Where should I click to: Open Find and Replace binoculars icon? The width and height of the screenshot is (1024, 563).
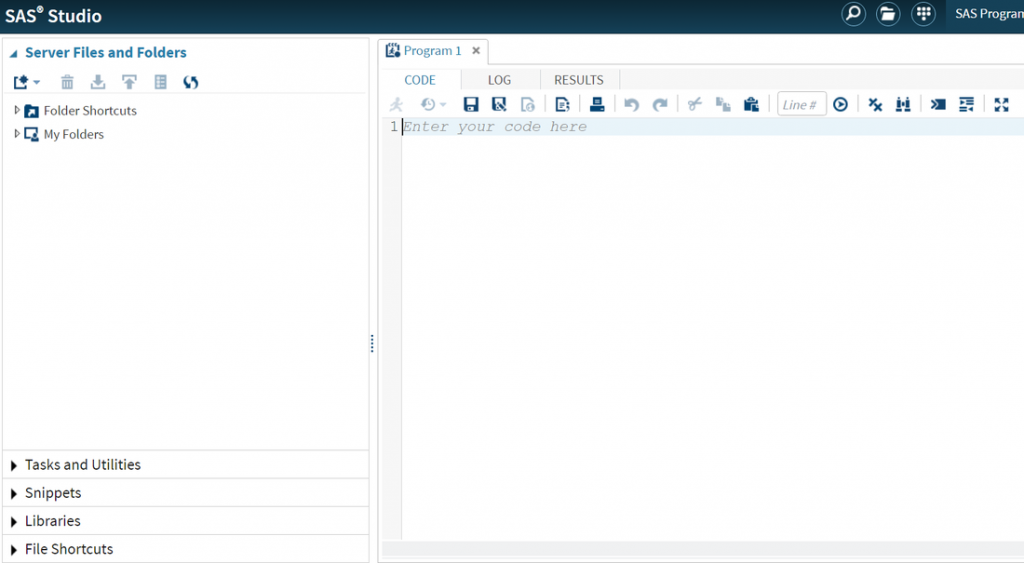coord(903,105)
